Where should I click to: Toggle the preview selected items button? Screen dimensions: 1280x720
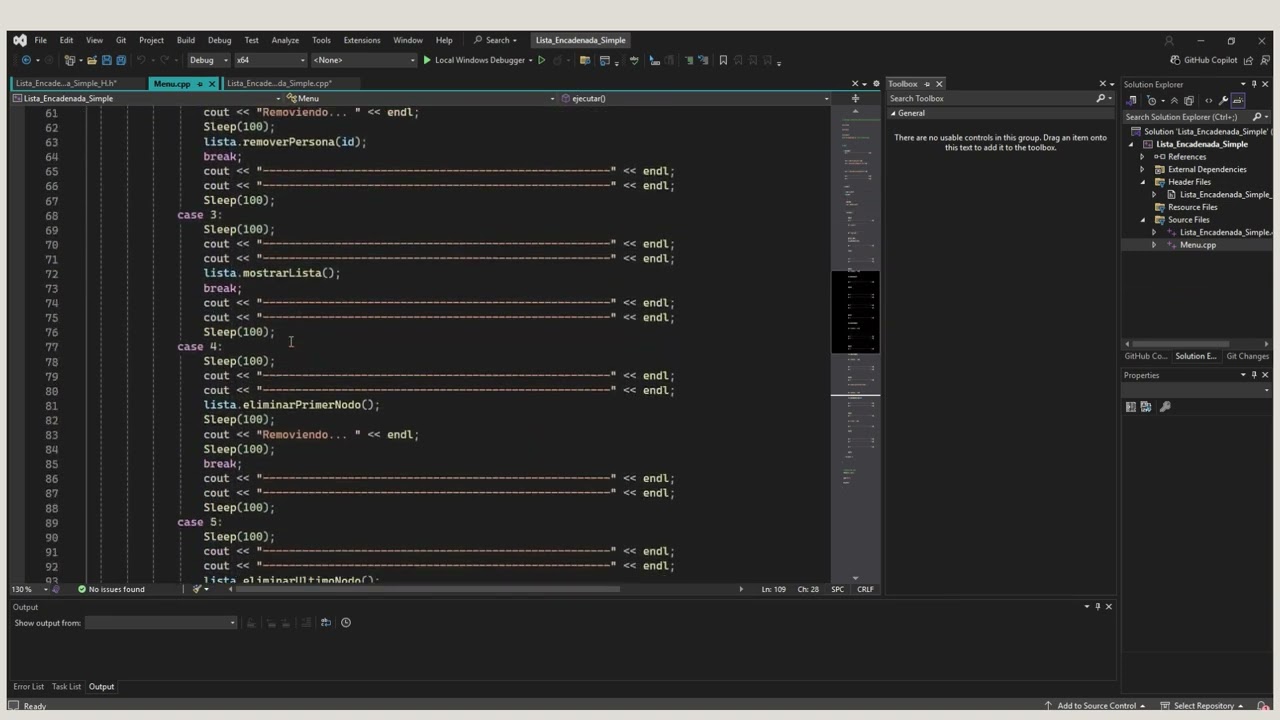[x=1238, y=100]
